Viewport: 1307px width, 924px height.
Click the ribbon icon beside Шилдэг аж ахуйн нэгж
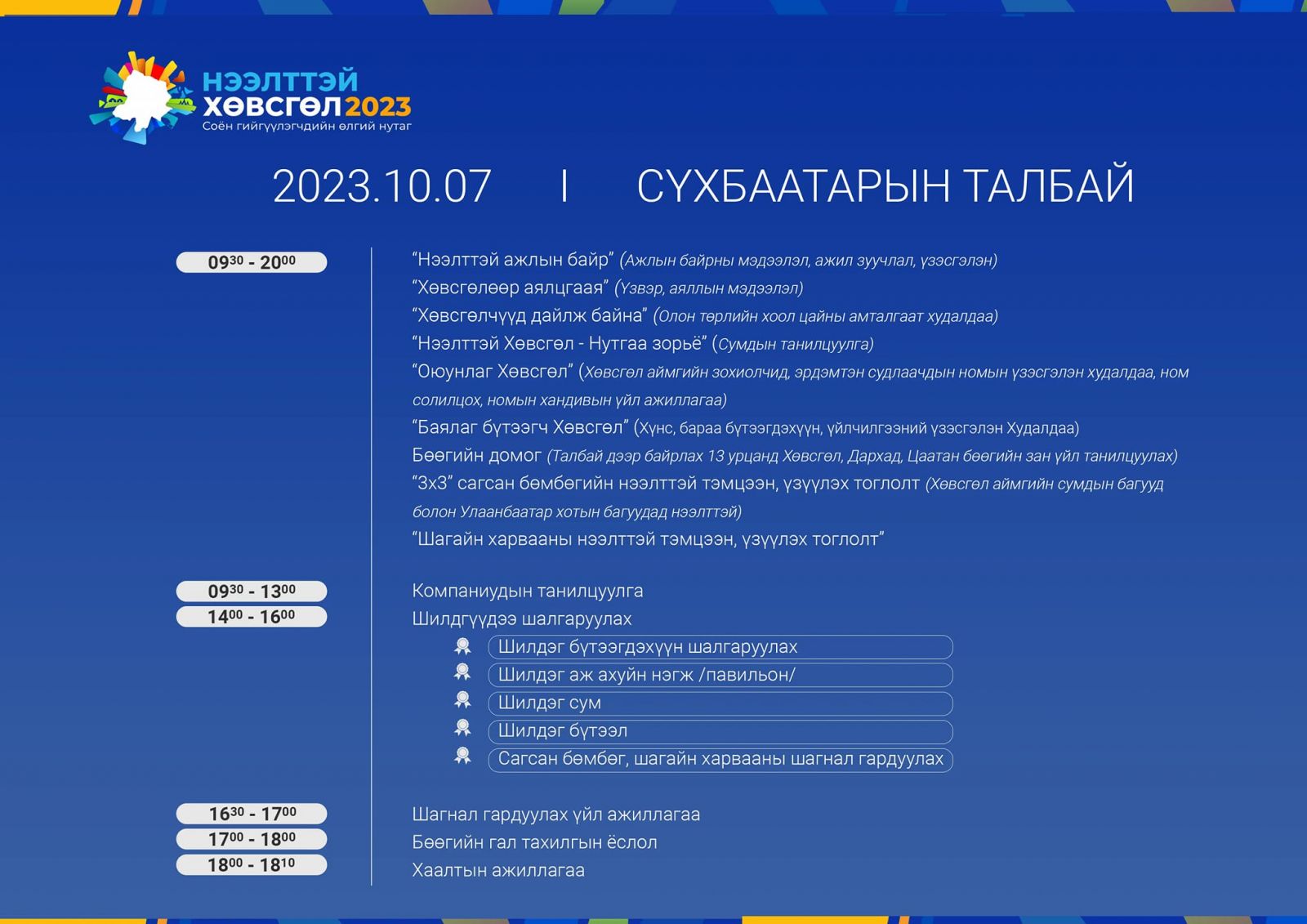tap(462, 672)
